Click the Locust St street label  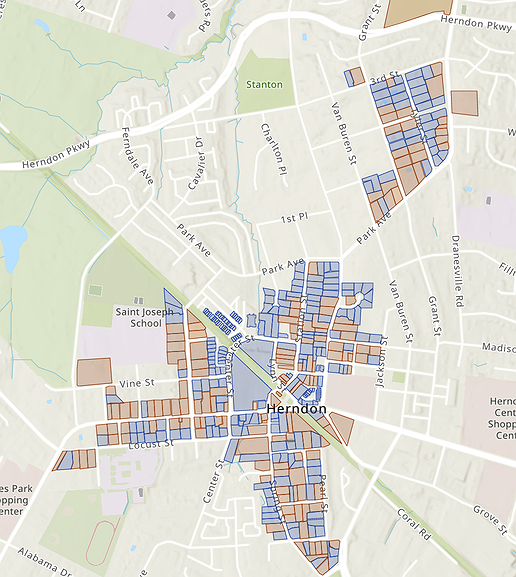pos(151,443)
